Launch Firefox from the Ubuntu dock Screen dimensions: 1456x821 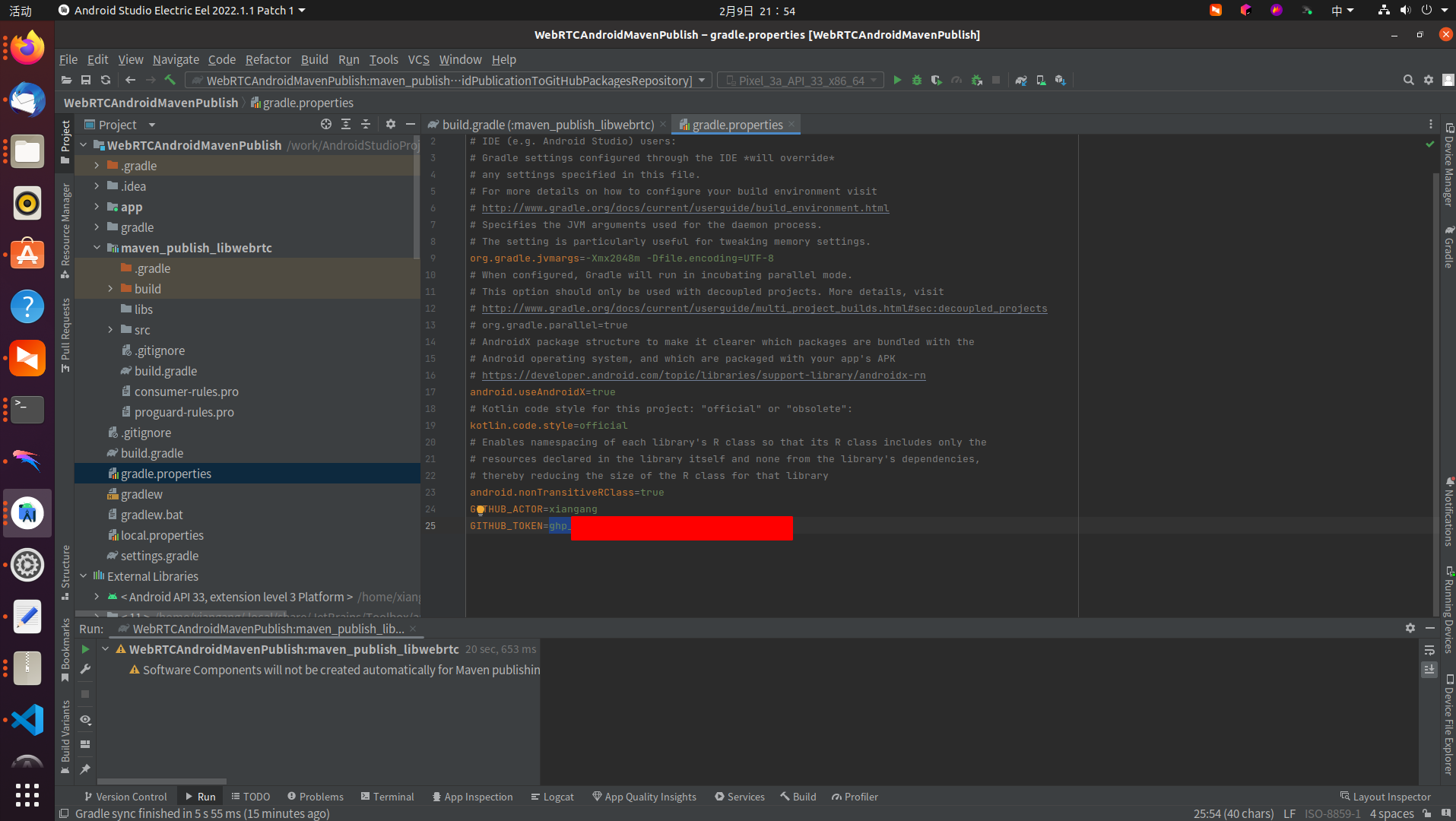point(27,49)
